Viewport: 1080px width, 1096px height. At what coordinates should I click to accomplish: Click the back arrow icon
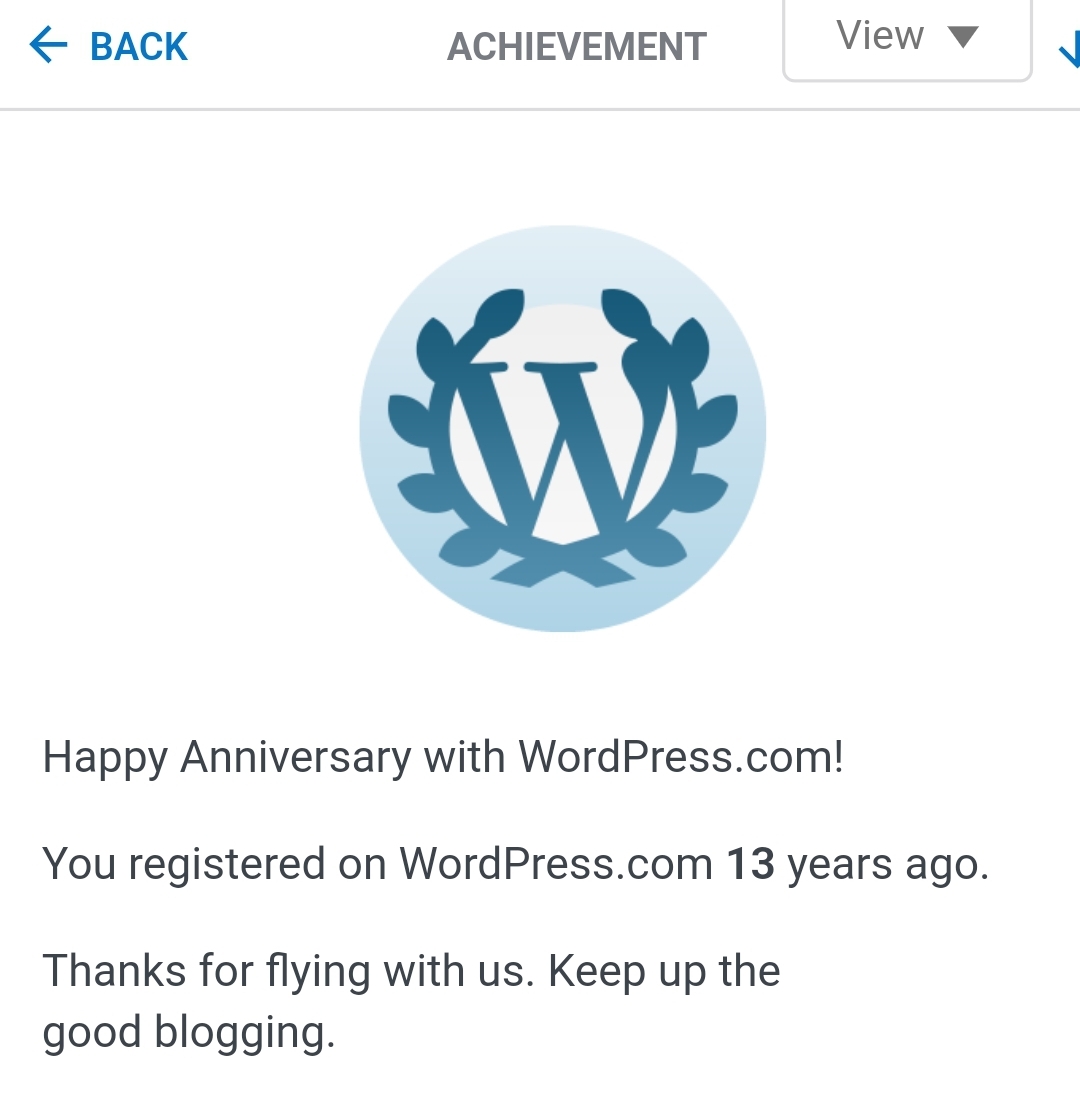(48, 46)
